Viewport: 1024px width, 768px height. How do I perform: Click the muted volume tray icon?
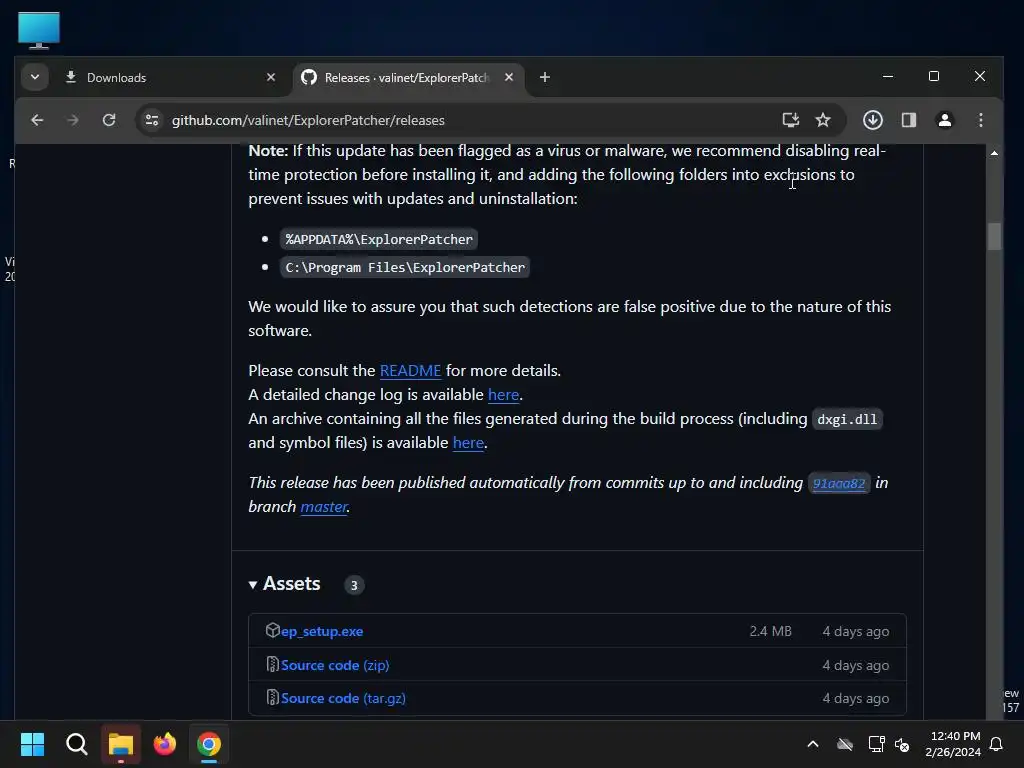click(902, 744)
